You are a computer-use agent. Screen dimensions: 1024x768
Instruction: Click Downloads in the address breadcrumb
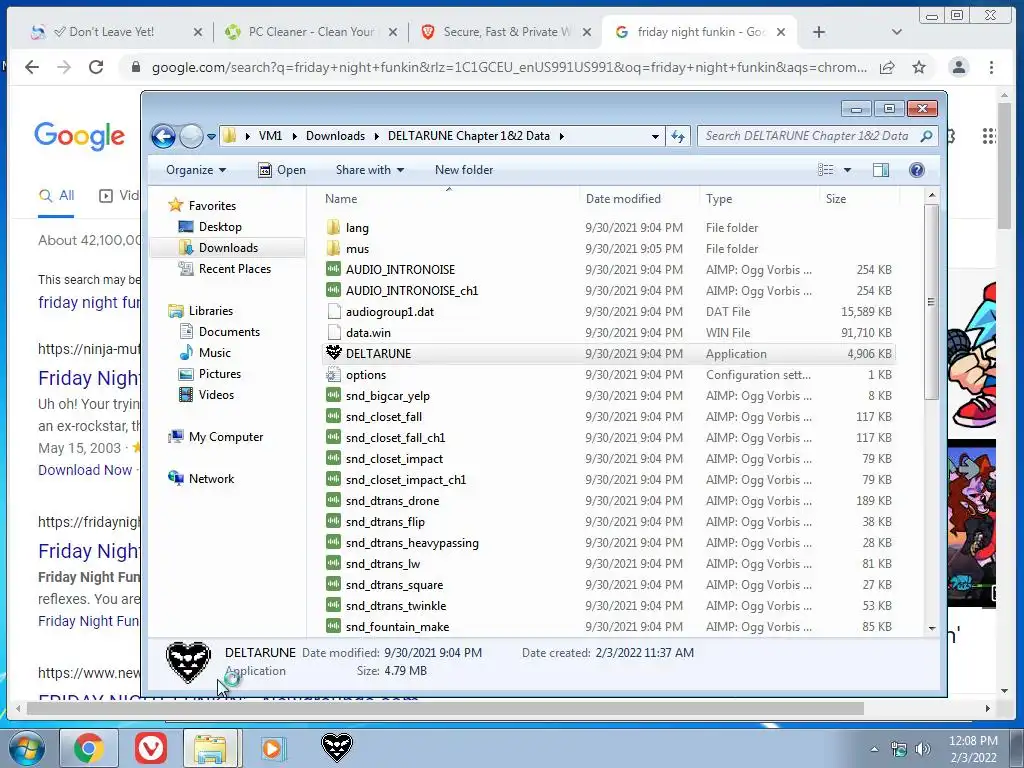(335, 136)
